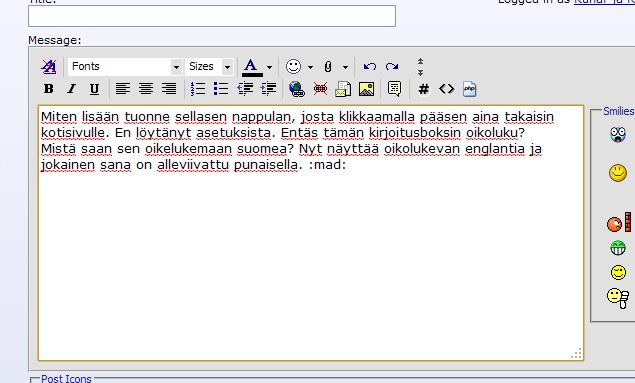This screenshot has width=635, height=383.
Task: Click the Redo arrow icon
Action: coord(392,66)
